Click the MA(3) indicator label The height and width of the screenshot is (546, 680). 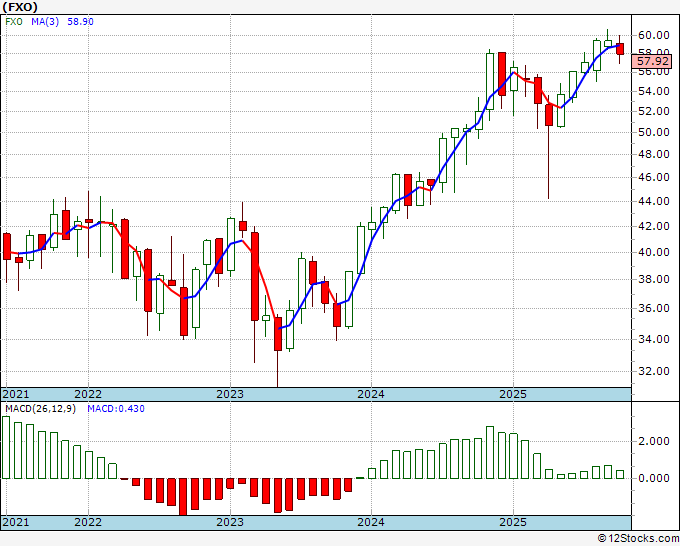tap(45, 22)
